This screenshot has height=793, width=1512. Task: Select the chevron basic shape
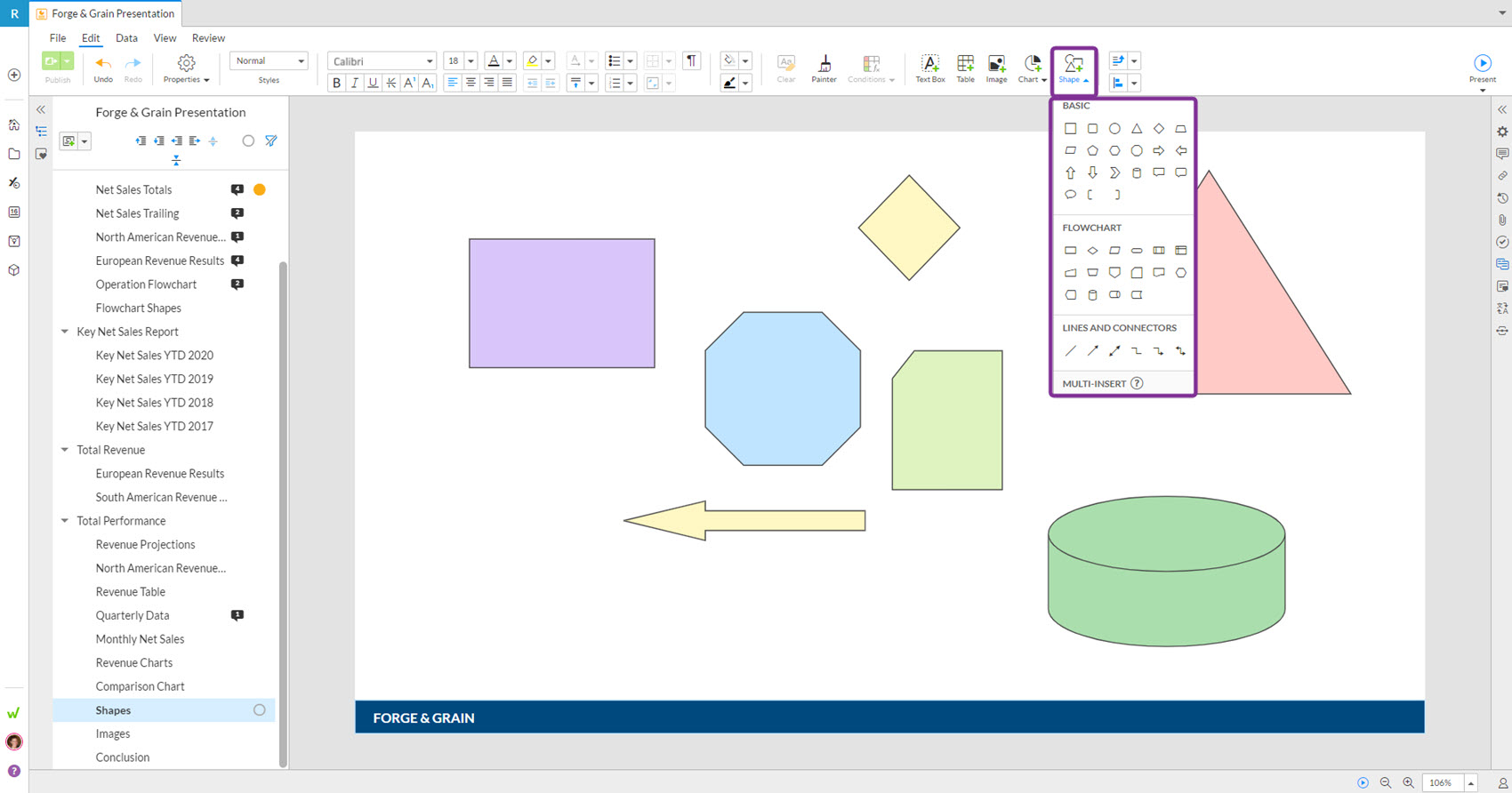1114,172
